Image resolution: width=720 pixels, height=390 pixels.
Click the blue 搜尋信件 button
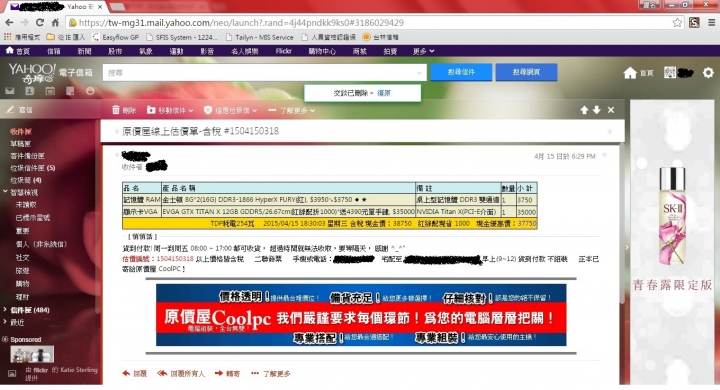pos(461,72)
